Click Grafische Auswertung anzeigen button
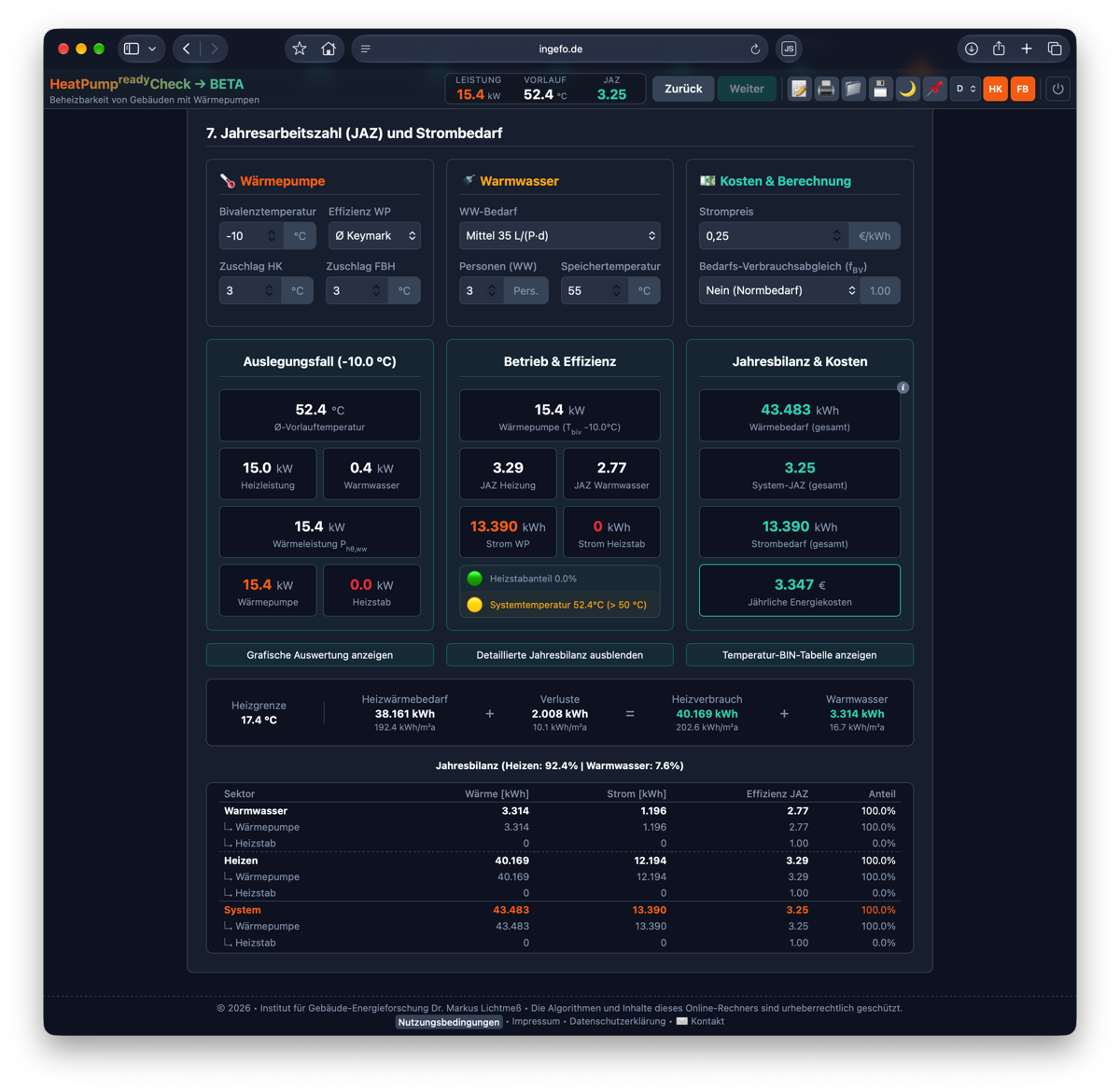Image resolution: width=1120 pixels, height=1092 pixels. point(320,655)
